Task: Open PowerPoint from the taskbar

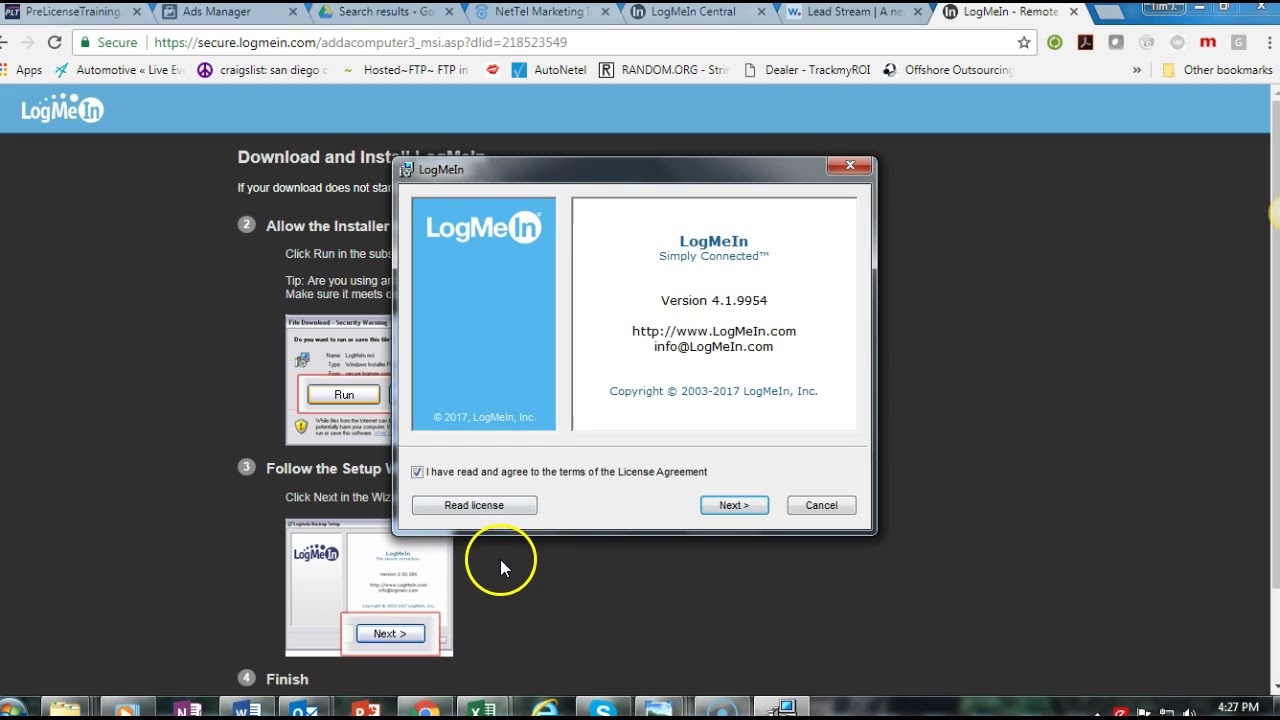Action: [365, 710]
